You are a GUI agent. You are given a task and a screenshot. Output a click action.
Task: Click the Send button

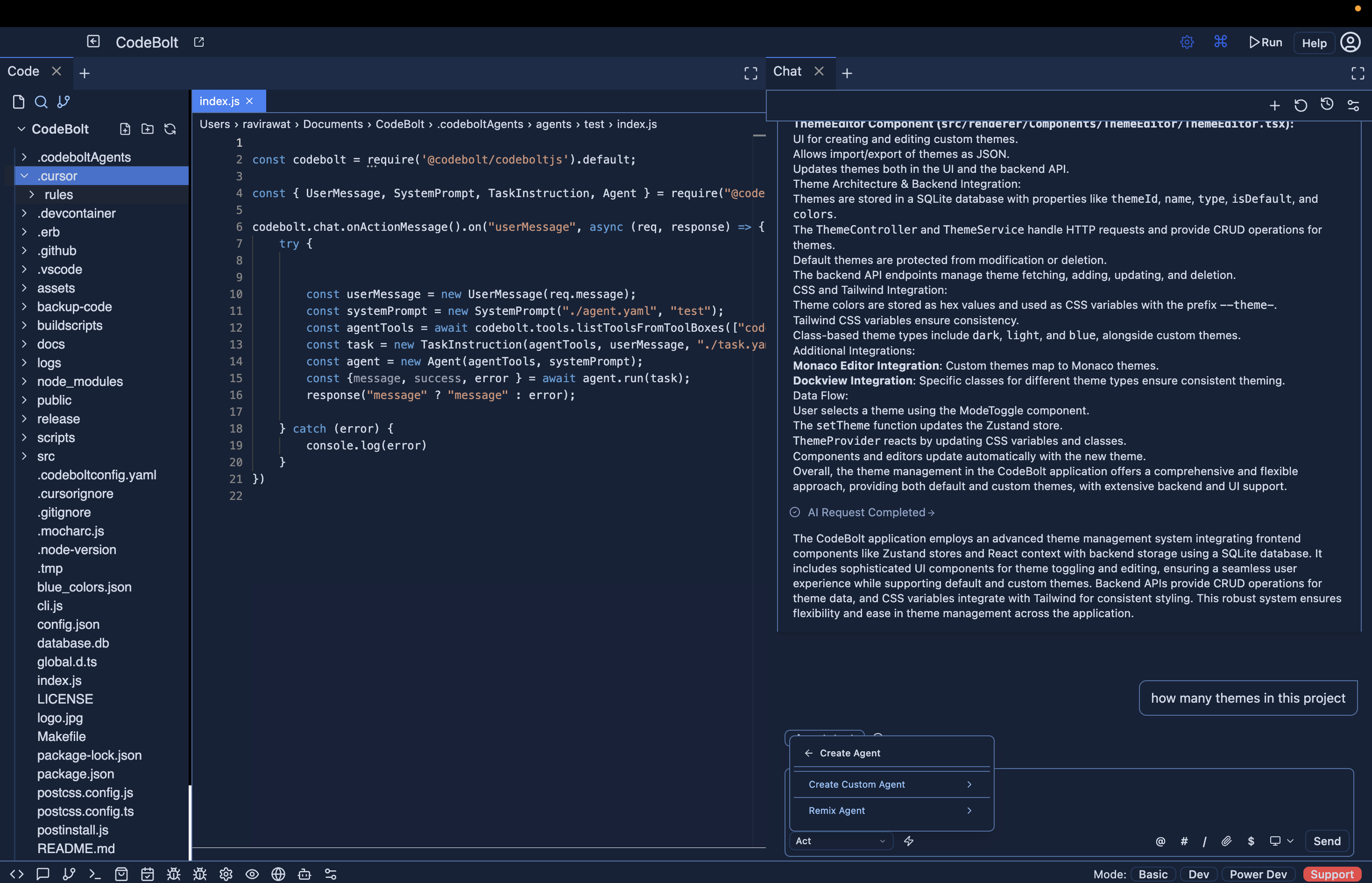coord(1327,841)
